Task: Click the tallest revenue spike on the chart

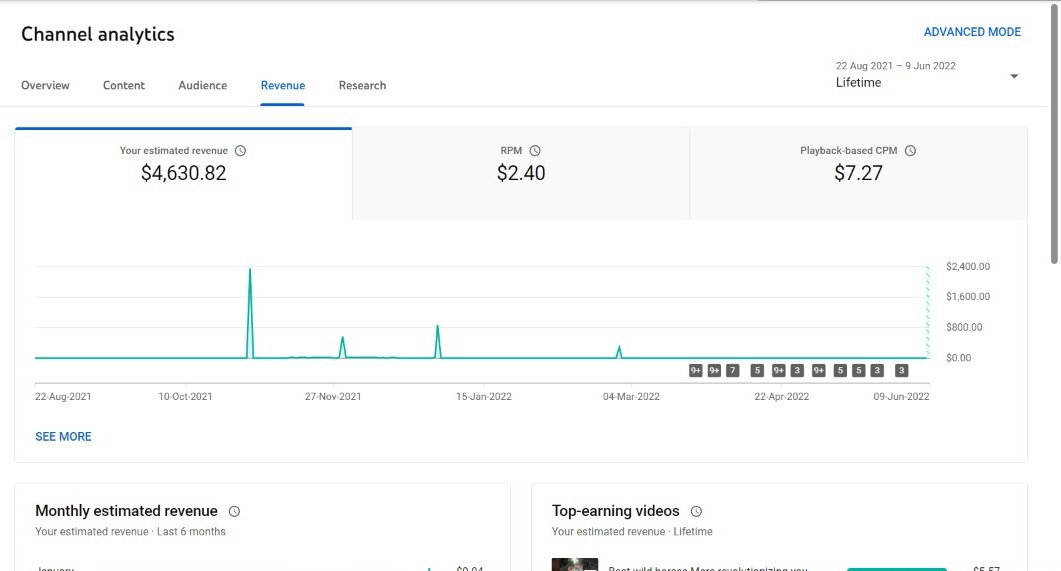Action: point(250,313)
